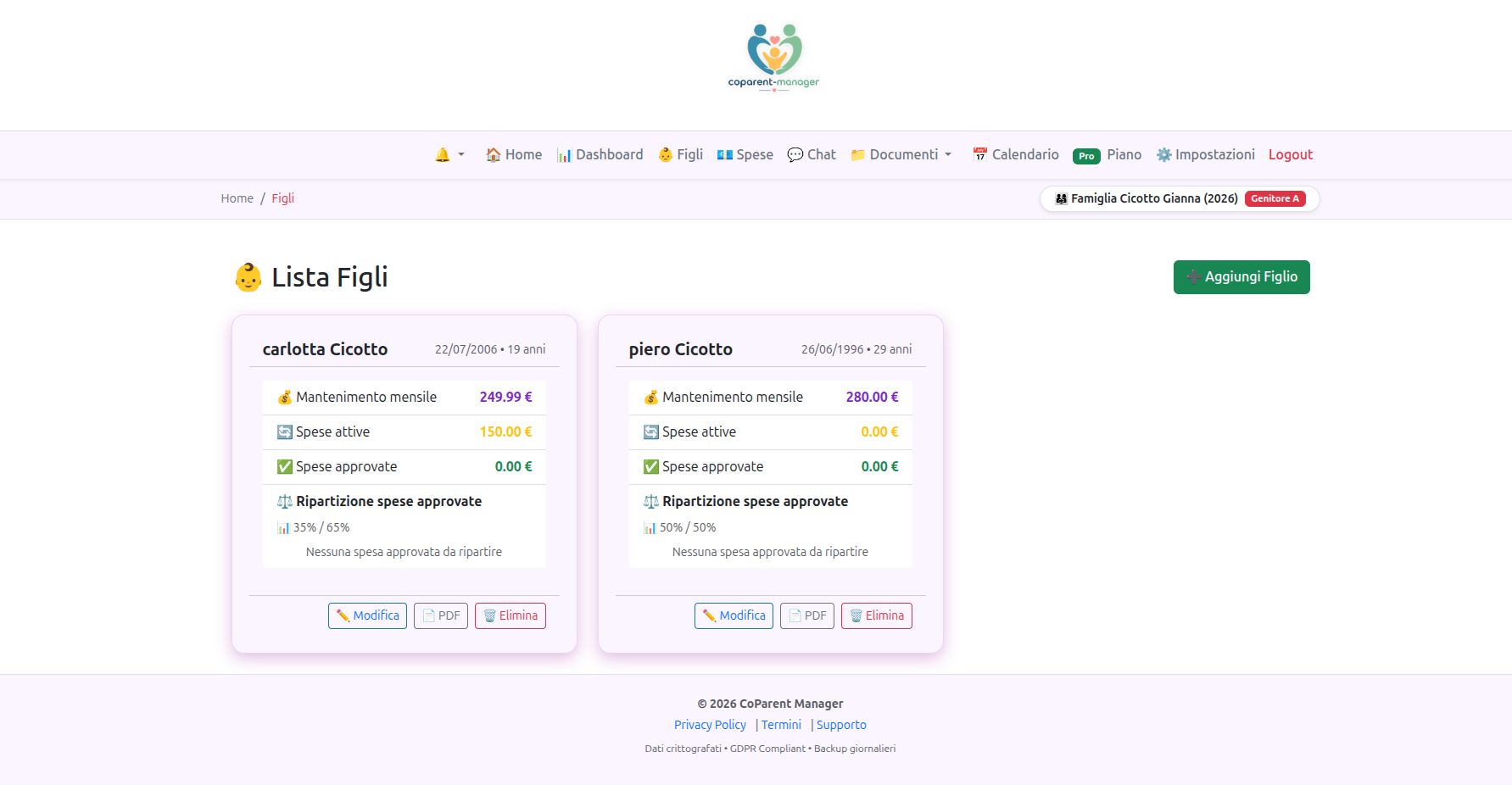Click the piero Cicotto card title

click(681, 349)
